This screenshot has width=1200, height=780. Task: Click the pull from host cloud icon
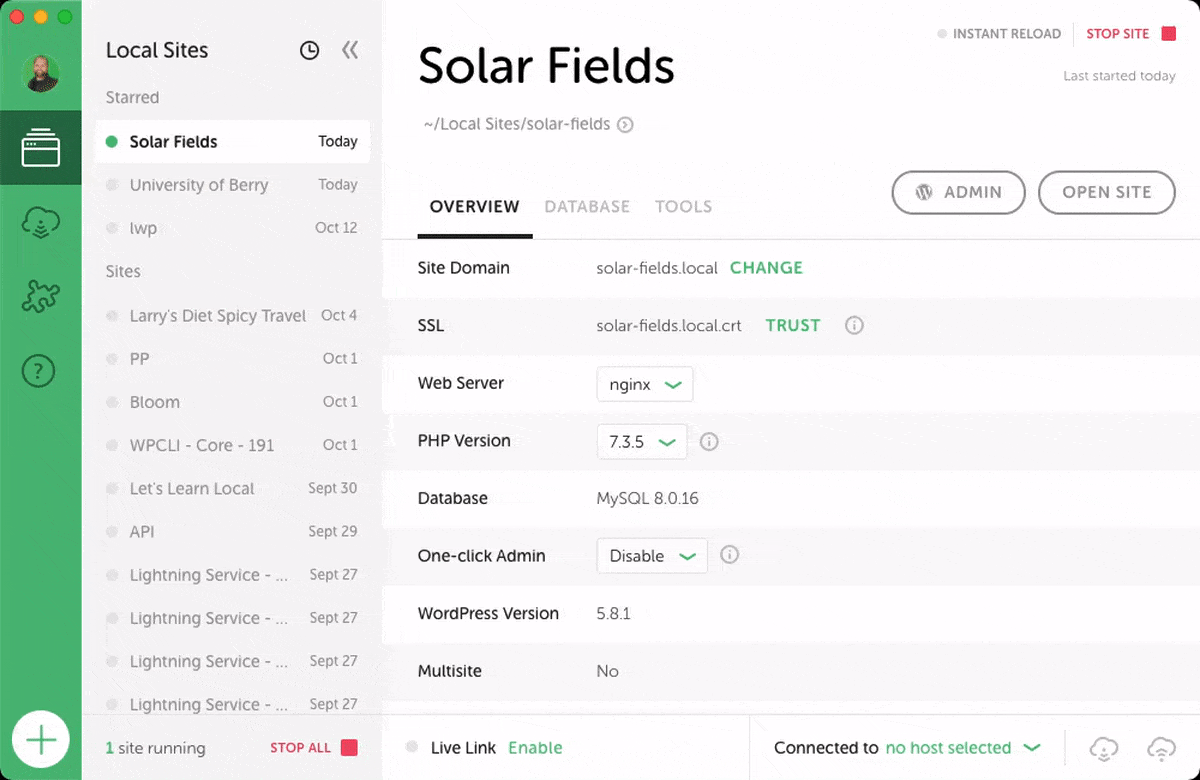[1103, 748]
